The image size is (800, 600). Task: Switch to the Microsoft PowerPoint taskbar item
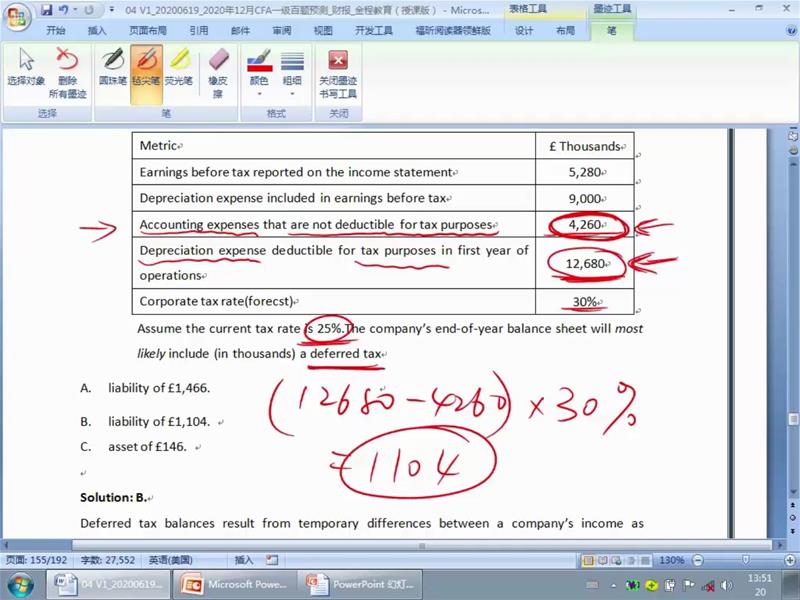234,585
